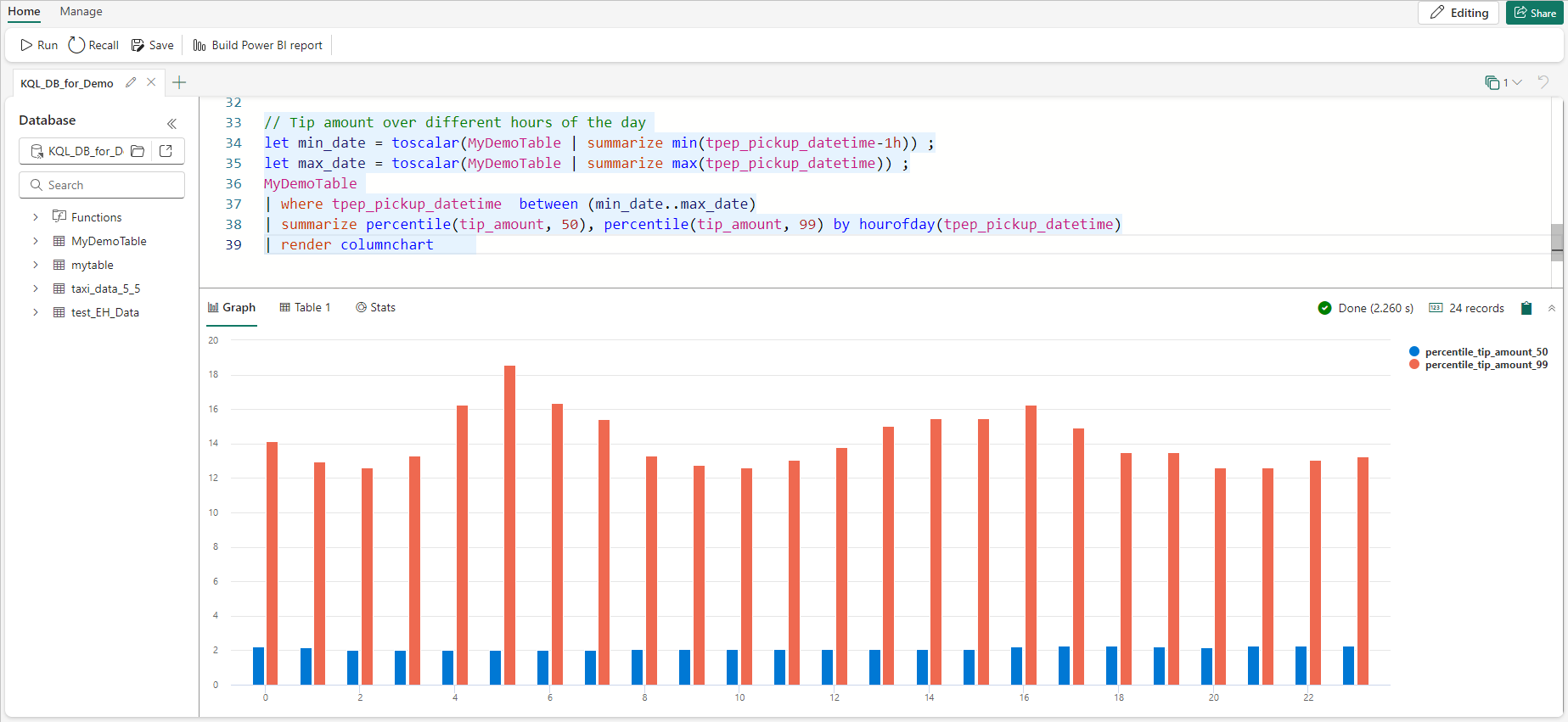Close the KQL_DB_for_Demo query tab
Screen dimensions: 1568x722
(151, 82)
